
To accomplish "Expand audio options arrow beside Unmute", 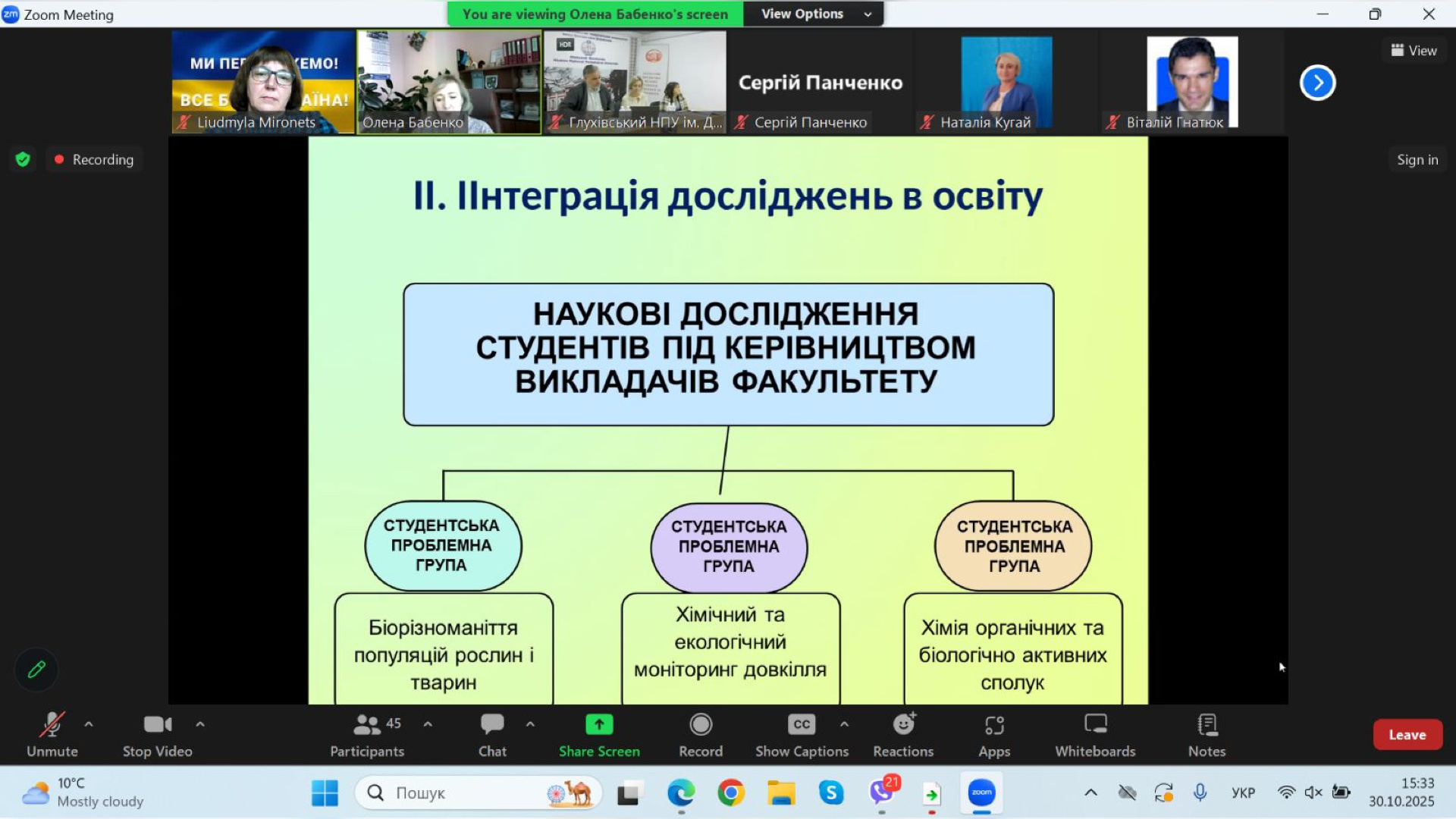I will coord(89,724).
